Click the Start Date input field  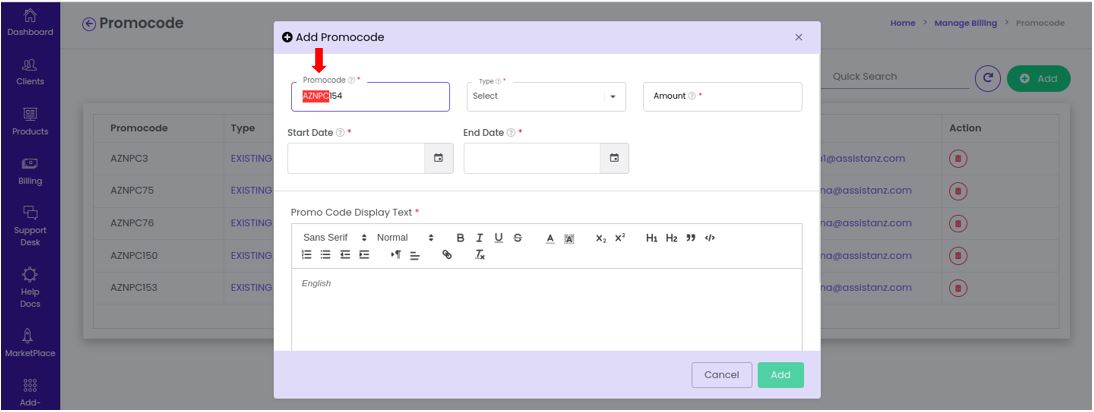357,158
